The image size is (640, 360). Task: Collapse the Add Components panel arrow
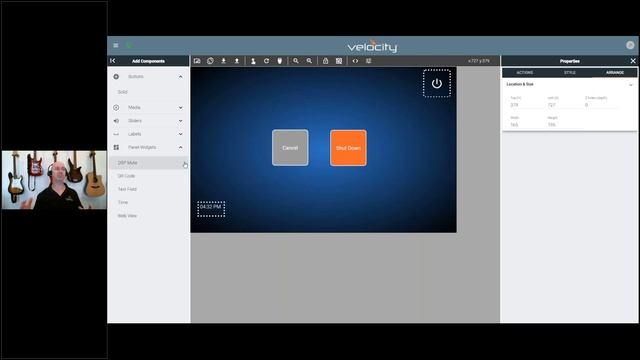point(113,61)
